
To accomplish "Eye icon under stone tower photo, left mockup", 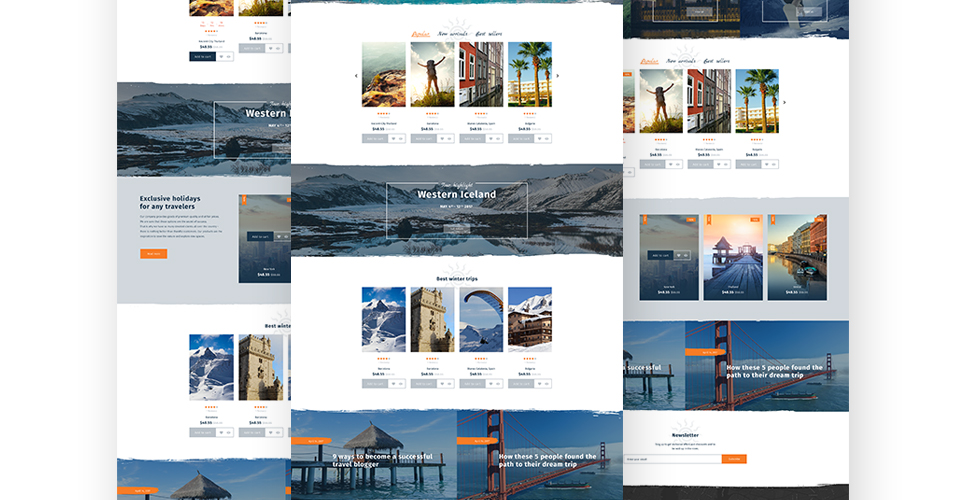I will [278, 432].
